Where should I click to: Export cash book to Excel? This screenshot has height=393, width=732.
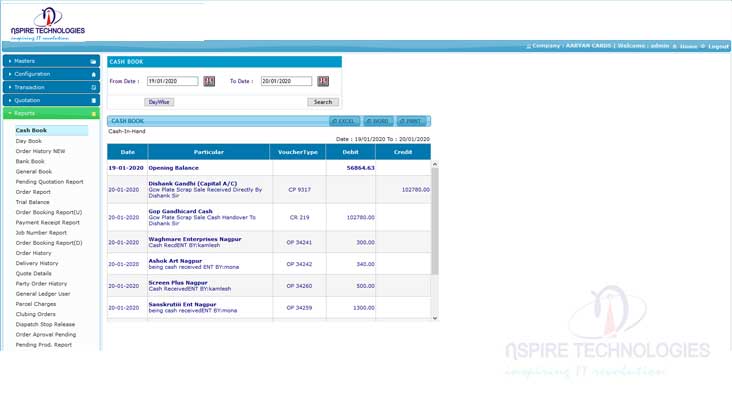pyautogui.click(x=345, y=121)
